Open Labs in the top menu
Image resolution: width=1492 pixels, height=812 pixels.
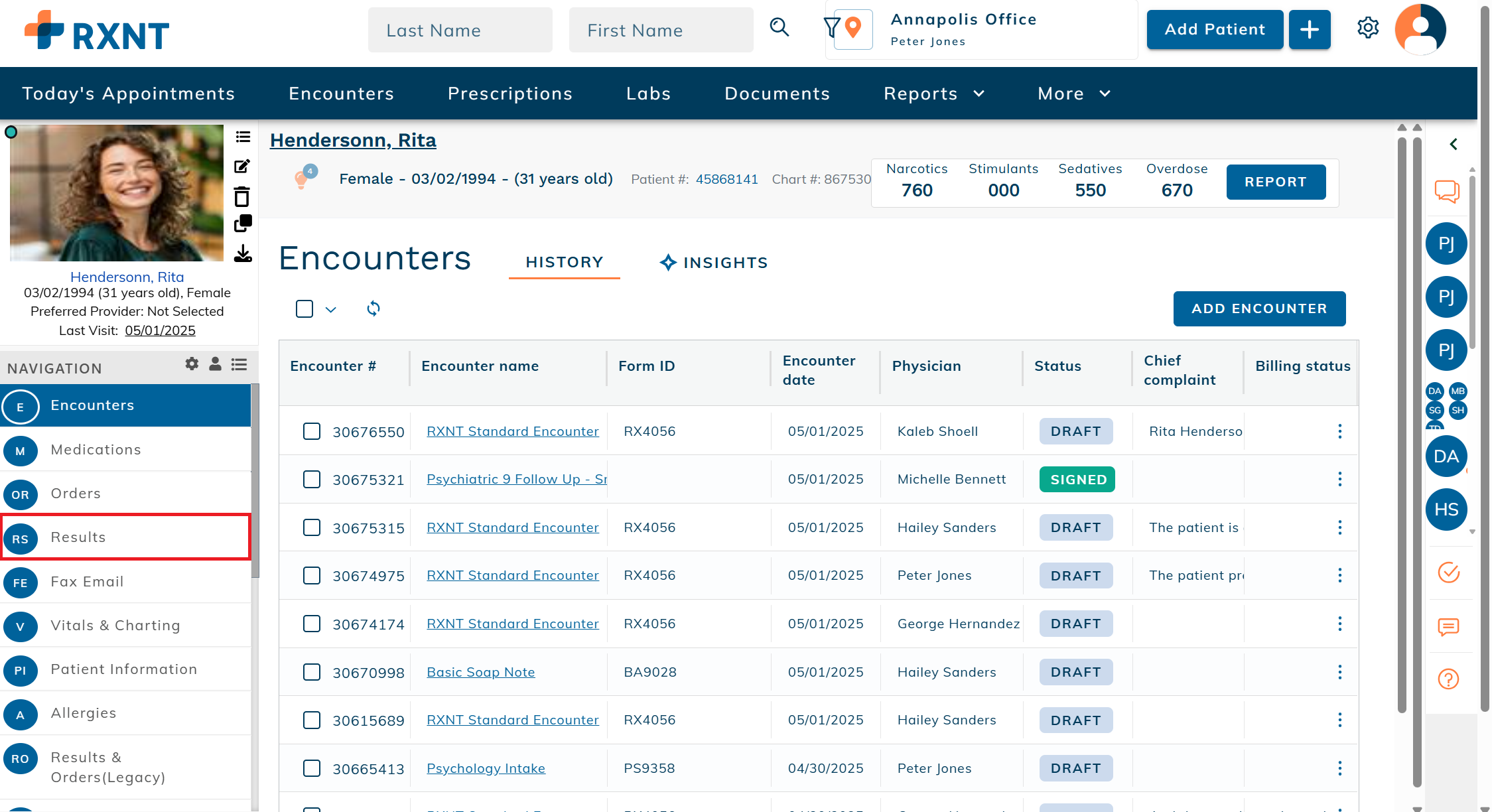tap(649, 94)
